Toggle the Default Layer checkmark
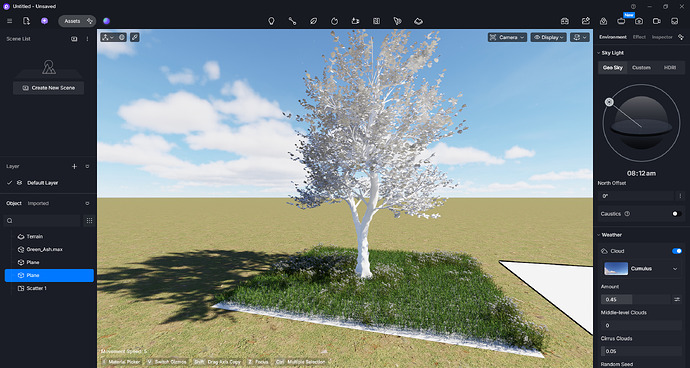690x368 pixels. [x=9, y=183]
